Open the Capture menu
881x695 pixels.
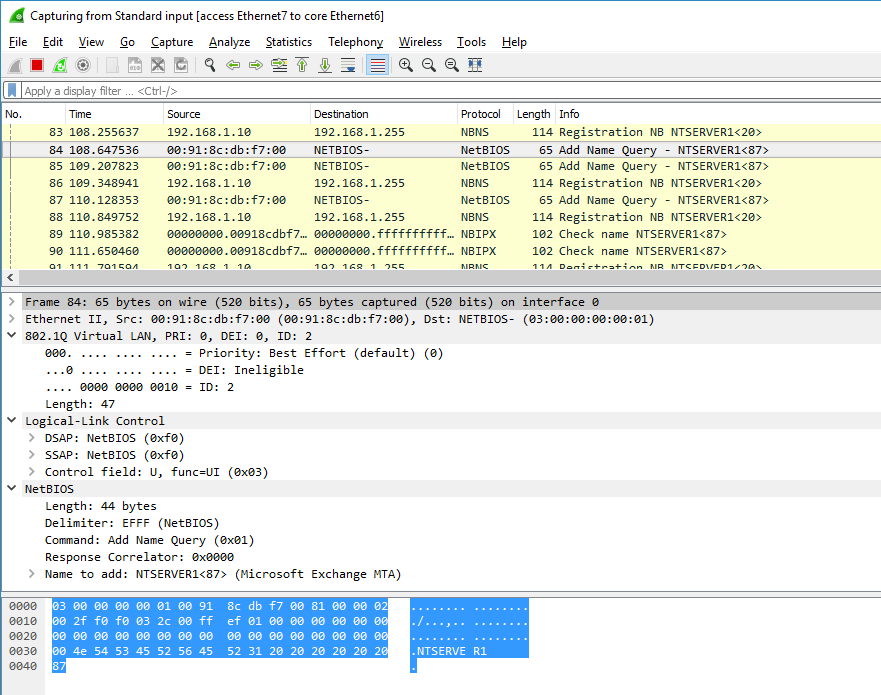pyautogui.click(x=172, y=42)
